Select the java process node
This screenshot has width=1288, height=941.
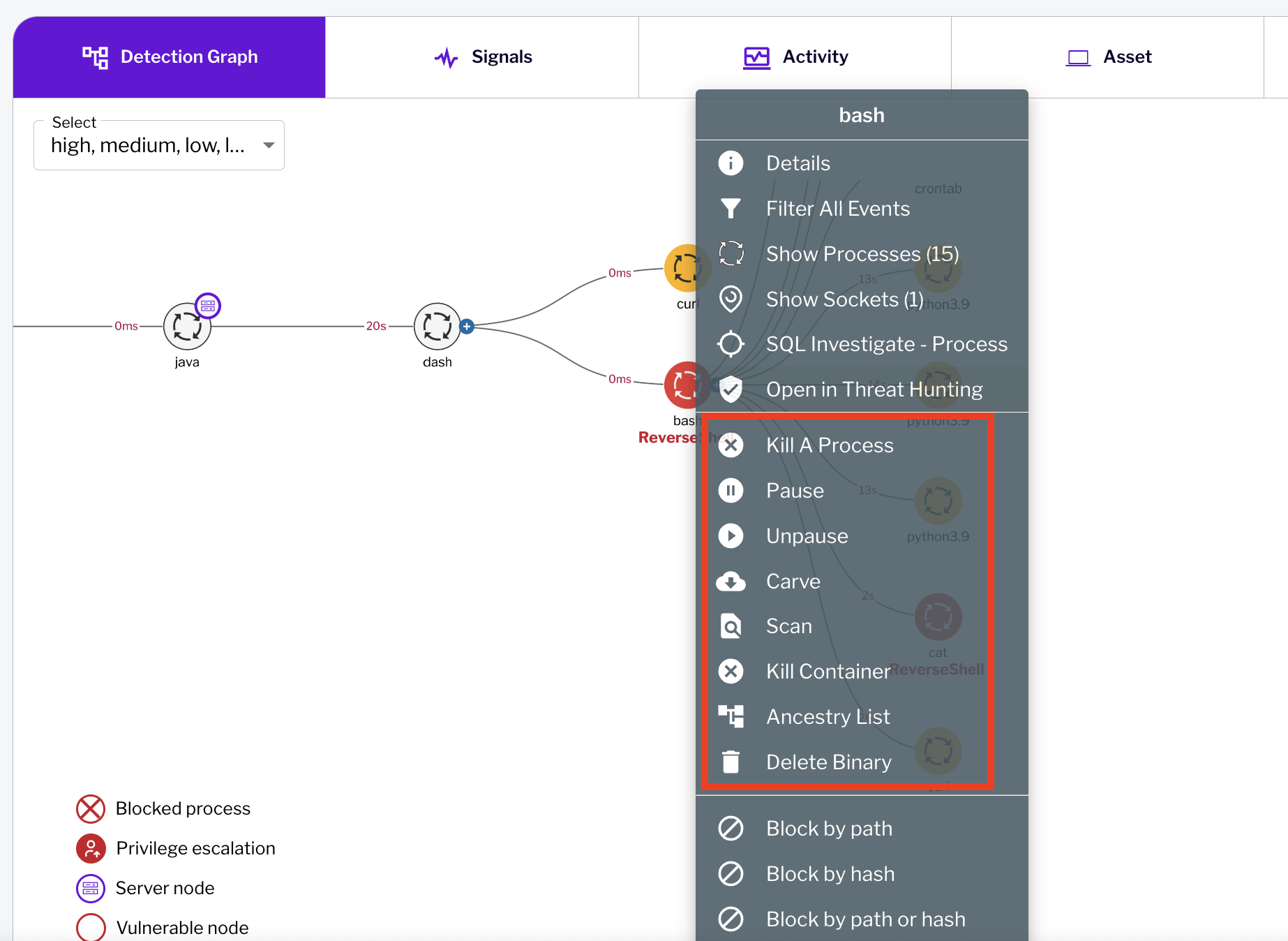(x=187, y=326)
